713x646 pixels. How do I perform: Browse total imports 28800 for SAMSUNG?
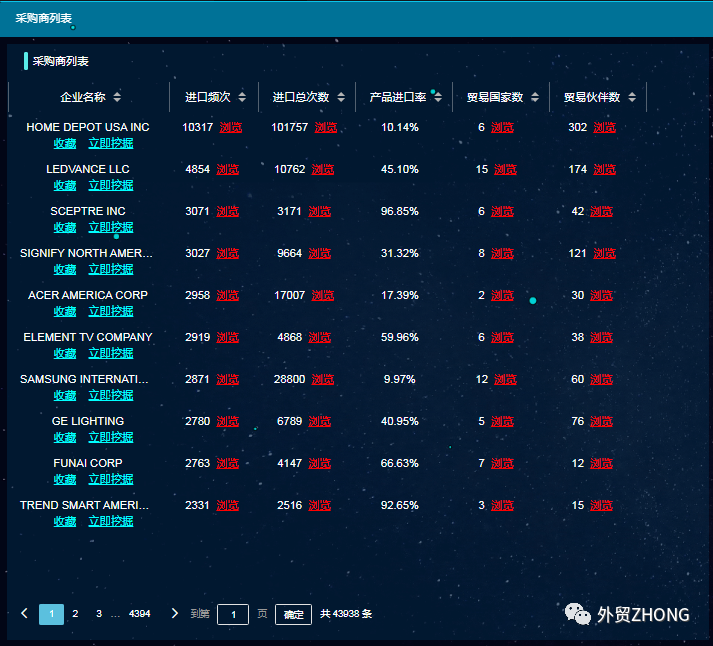[323, 379]
